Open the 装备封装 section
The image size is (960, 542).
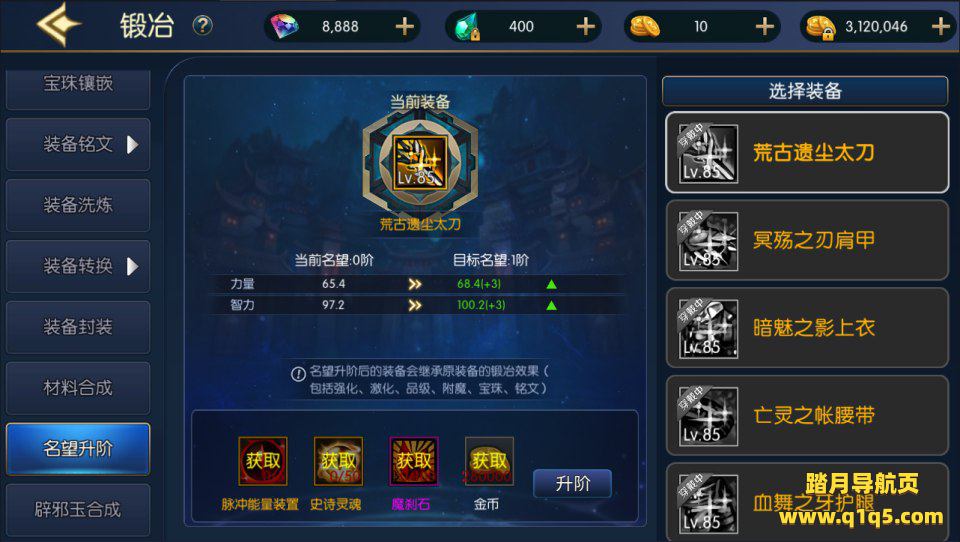coord(78,327)
